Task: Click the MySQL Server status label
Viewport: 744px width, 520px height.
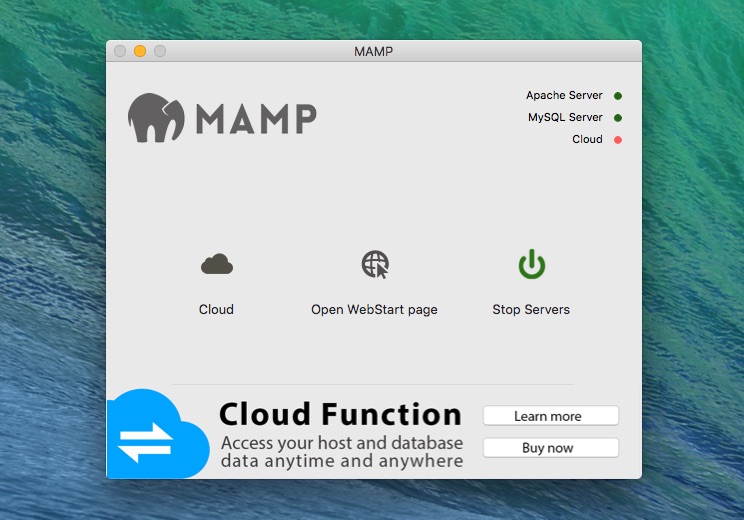Action: coord(565,117)
